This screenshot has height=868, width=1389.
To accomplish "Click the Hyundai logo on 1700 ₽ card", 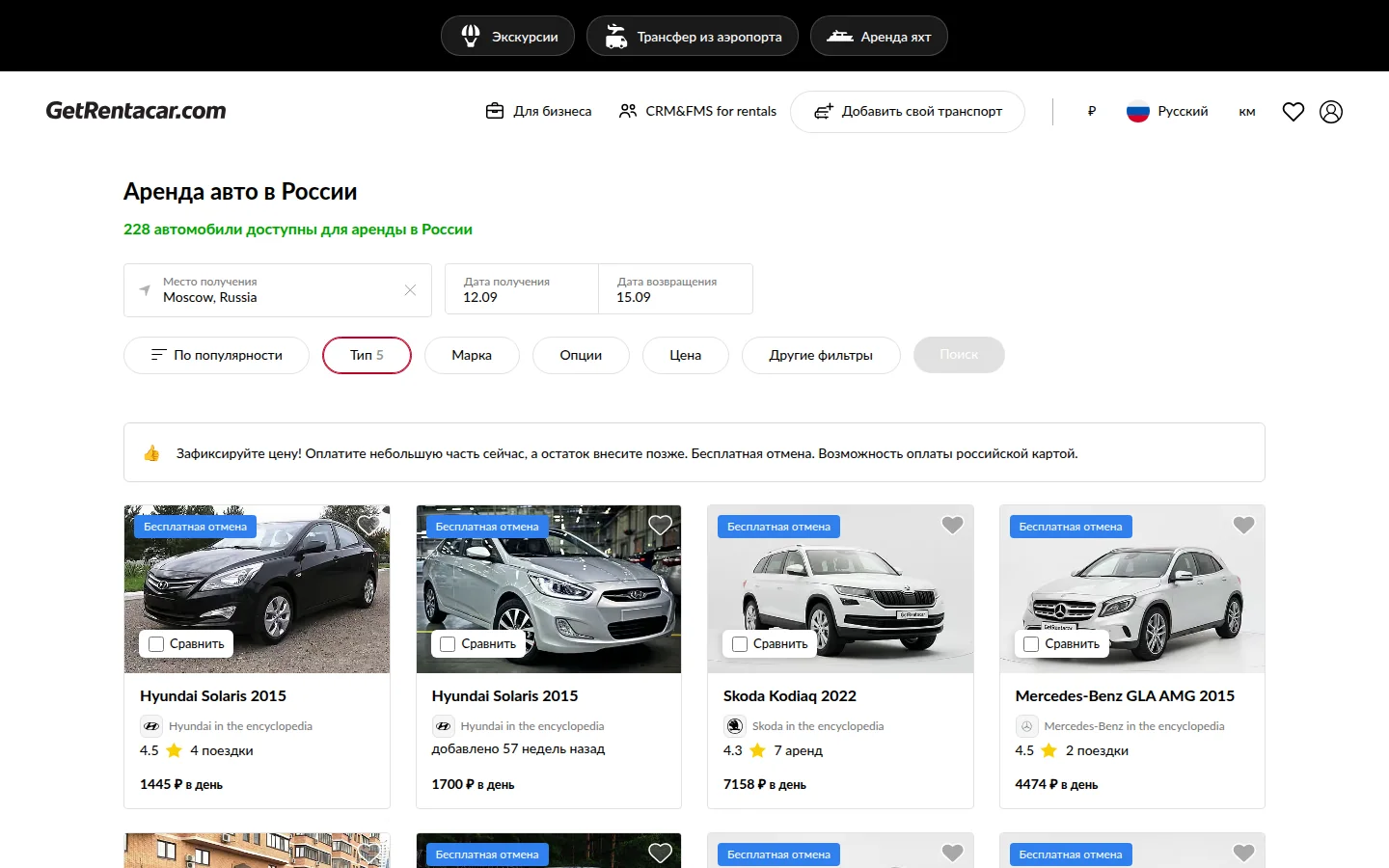I will pos(443,726).
